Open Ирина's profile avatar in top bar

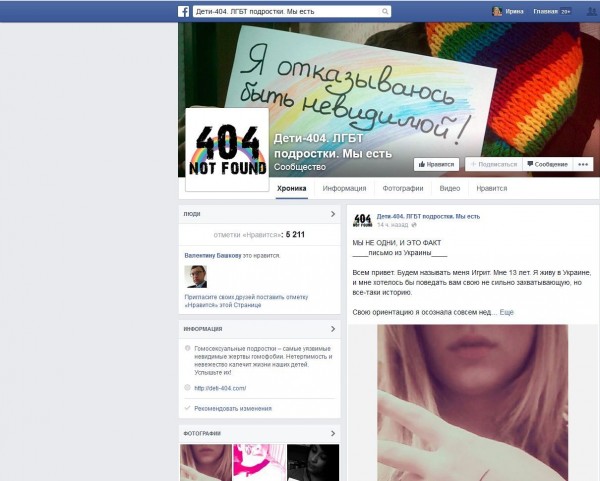point(497,11)
